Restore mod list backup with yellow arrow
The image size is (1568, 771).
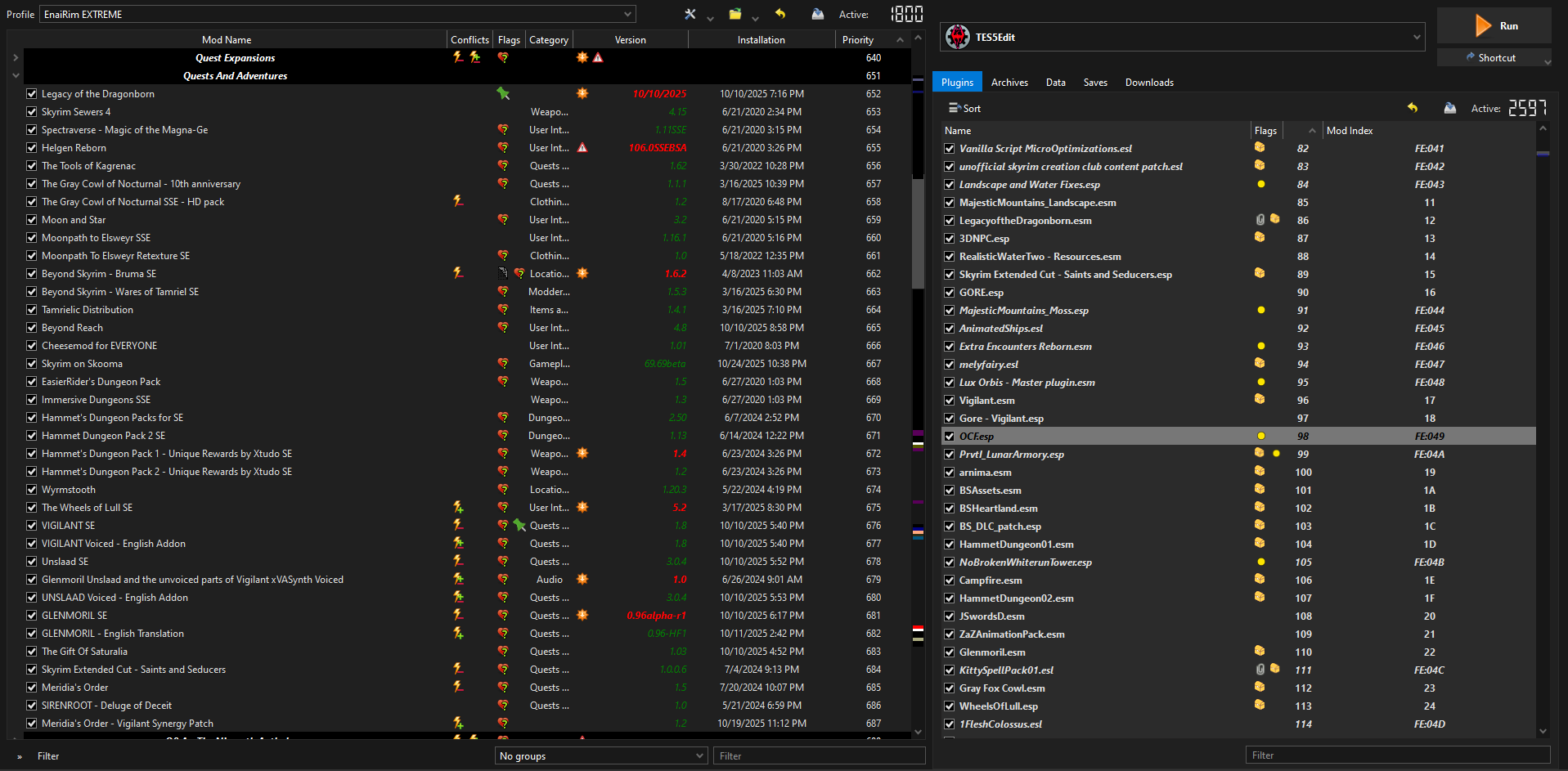point(780,14)
